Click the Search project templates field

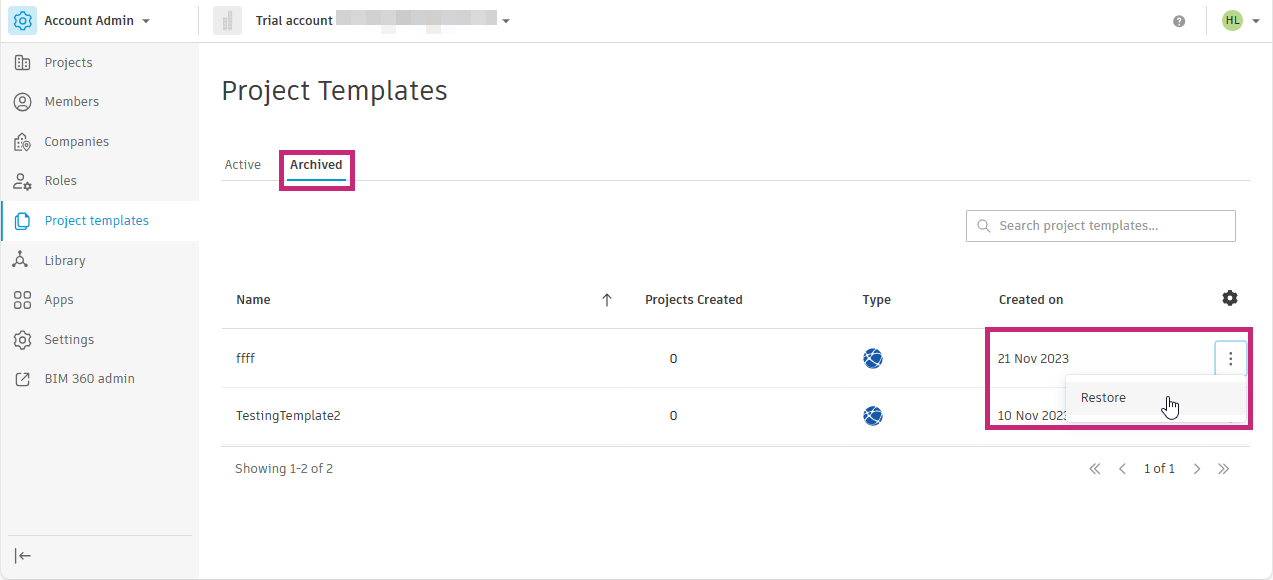1100,226
